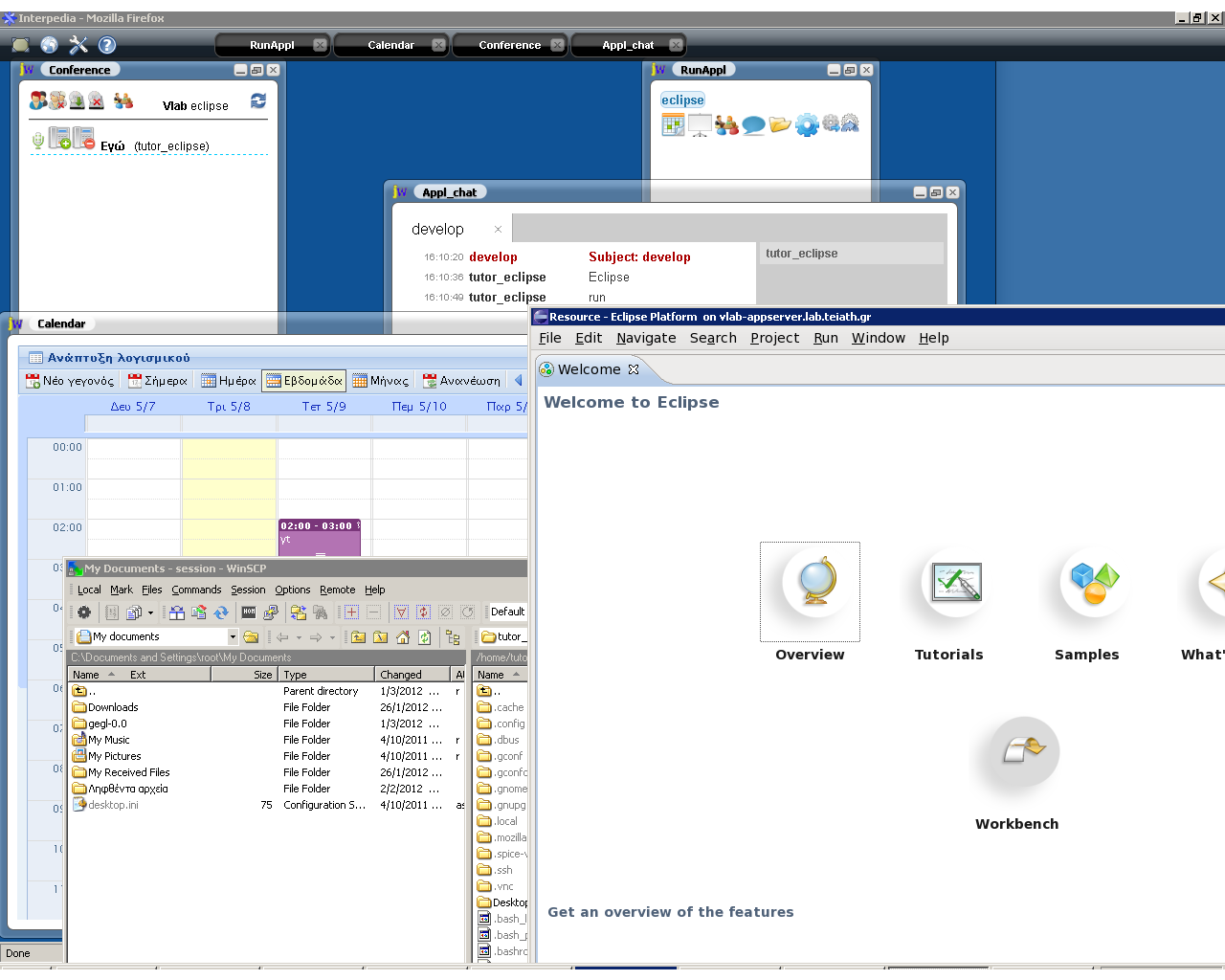The width and height of the screenshot is (1225, 980).
Task: Select the purple 02:00 - 03:00 calendar event
Action: click(x=319, y=536)
